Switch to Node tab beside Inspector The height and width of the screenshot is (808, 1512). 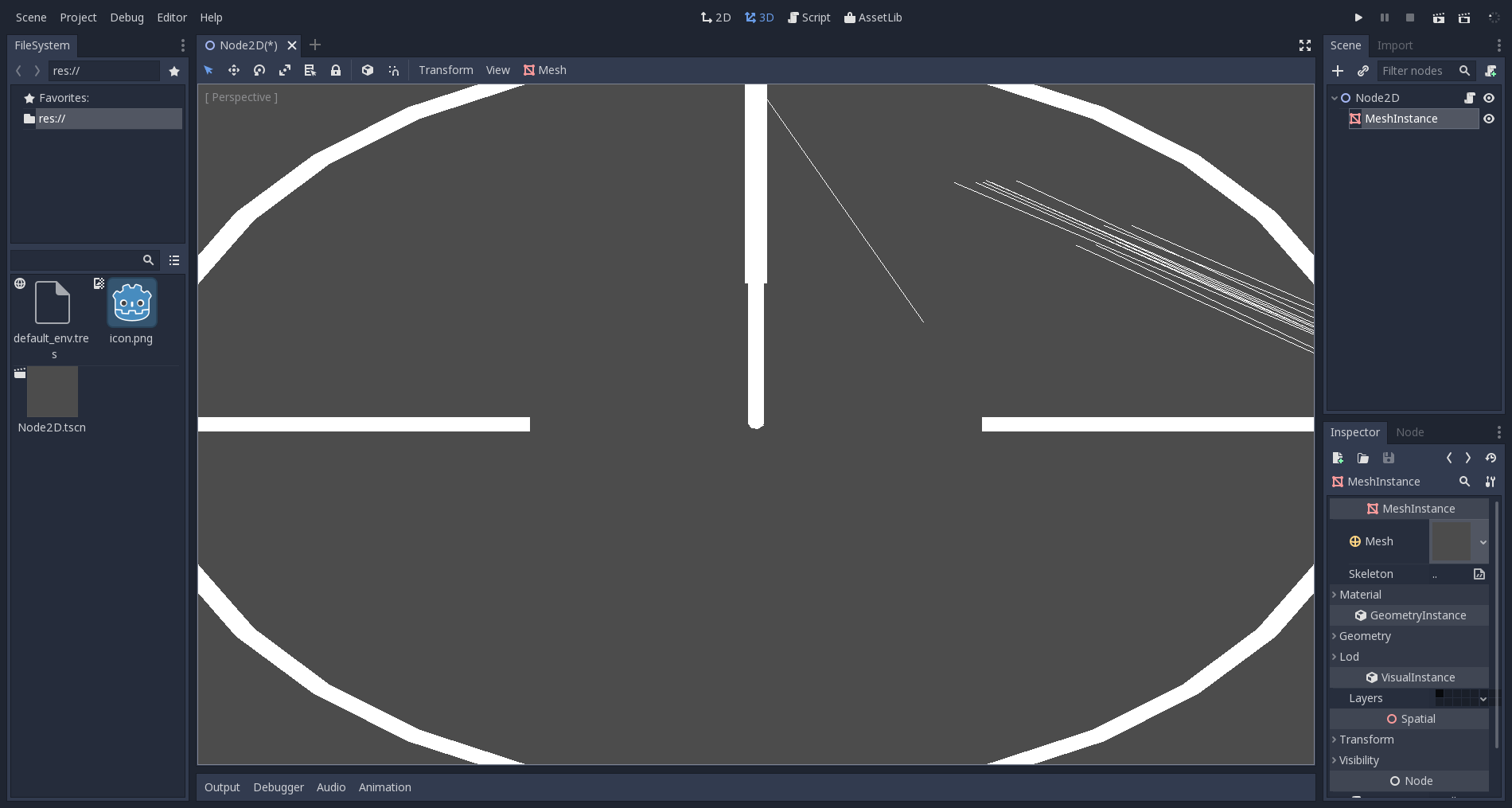[x=1409, y=432]
